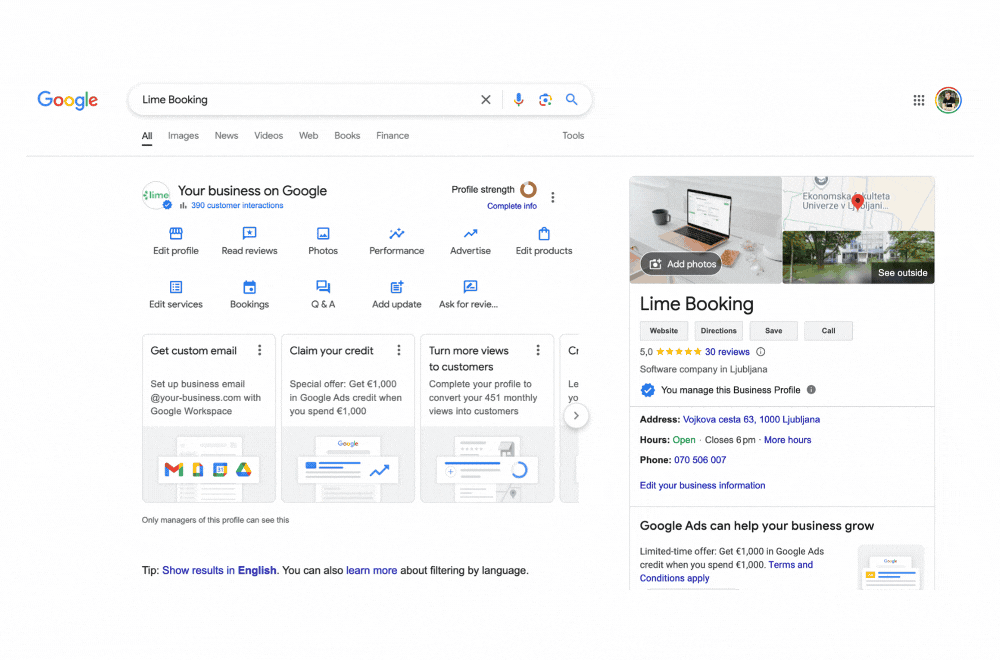Image resolution: width=1000 pixels, height=660 pixels.
Task: Switch to the News tab
Action: pyautogui.click(x=226, y=136)
